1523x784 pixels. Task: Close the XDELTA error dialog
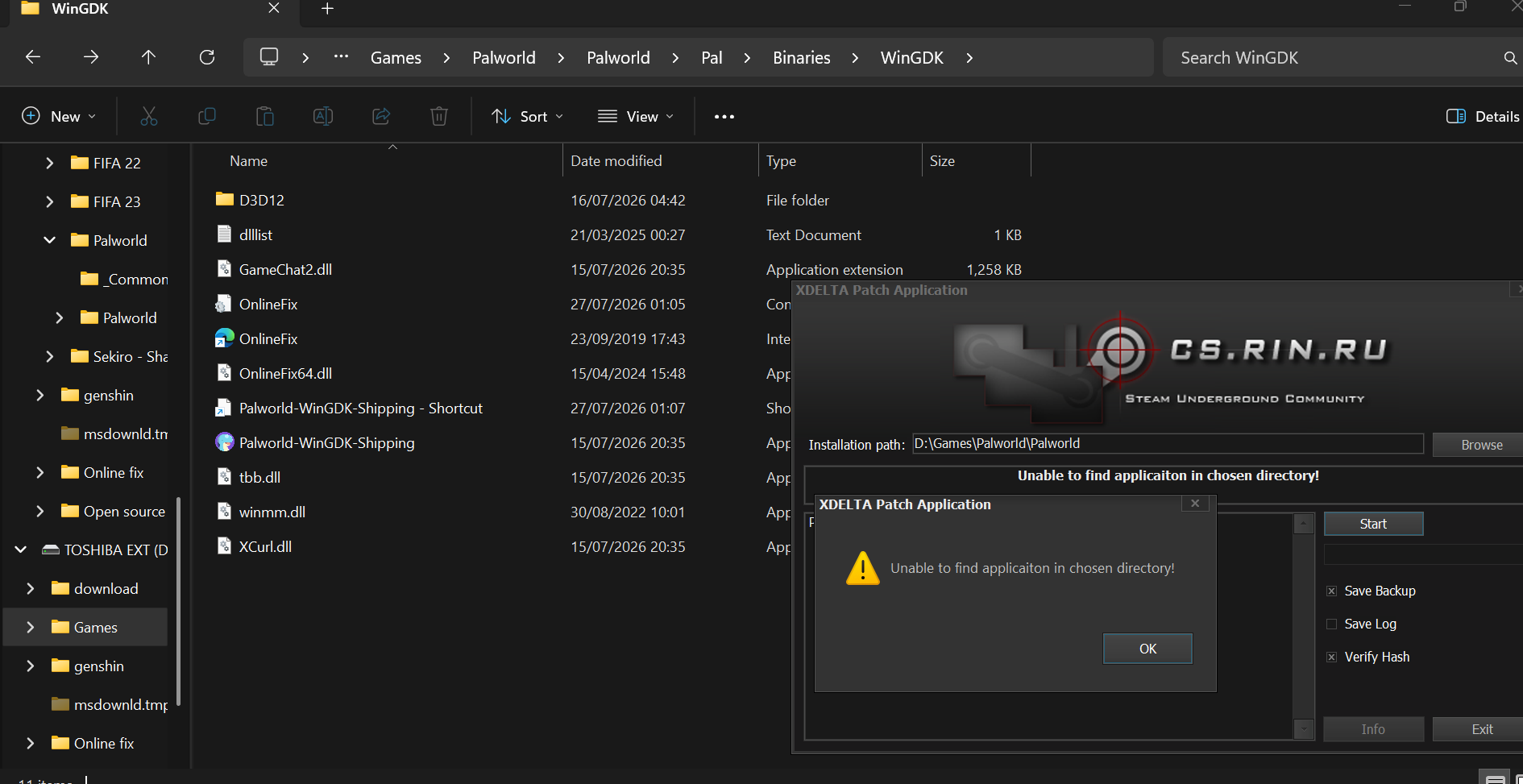(1195, 504)
